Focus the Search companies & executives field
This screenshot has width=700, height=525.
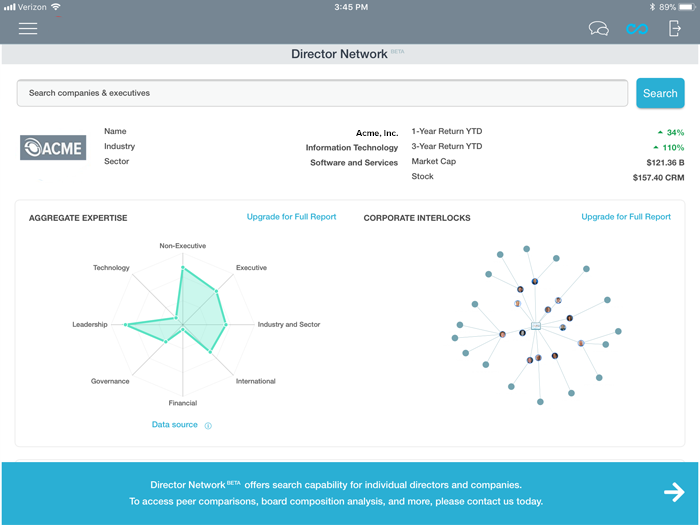tap(322, 93)
